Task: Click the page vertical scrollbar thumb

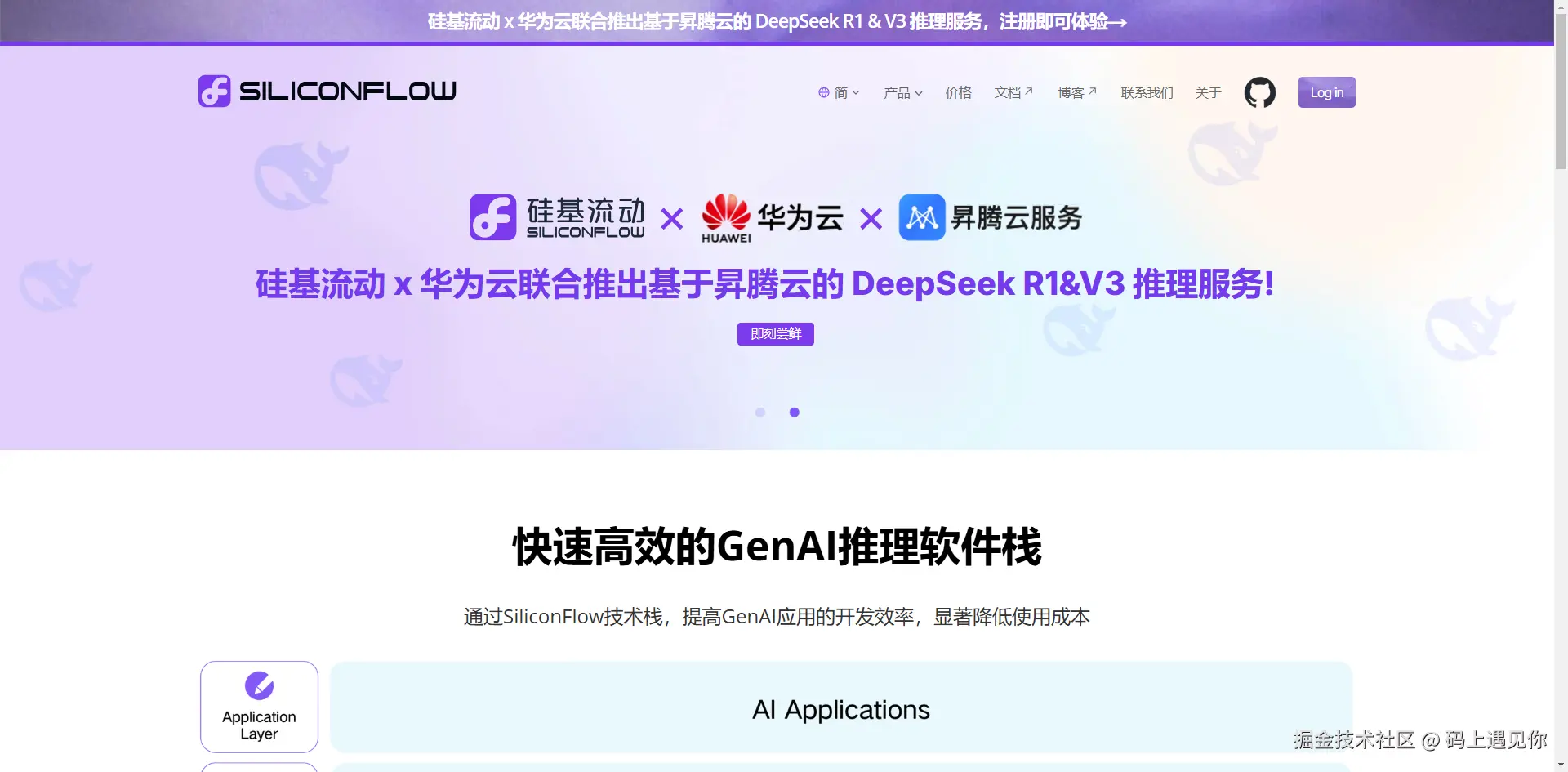Action: pos(1561,90)
